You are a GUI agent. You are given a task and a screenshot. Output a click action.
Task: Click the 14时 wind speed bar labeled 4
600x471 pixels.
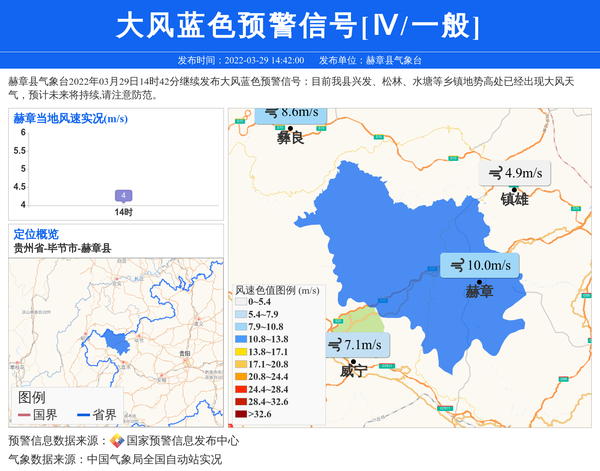click(123, 196)
